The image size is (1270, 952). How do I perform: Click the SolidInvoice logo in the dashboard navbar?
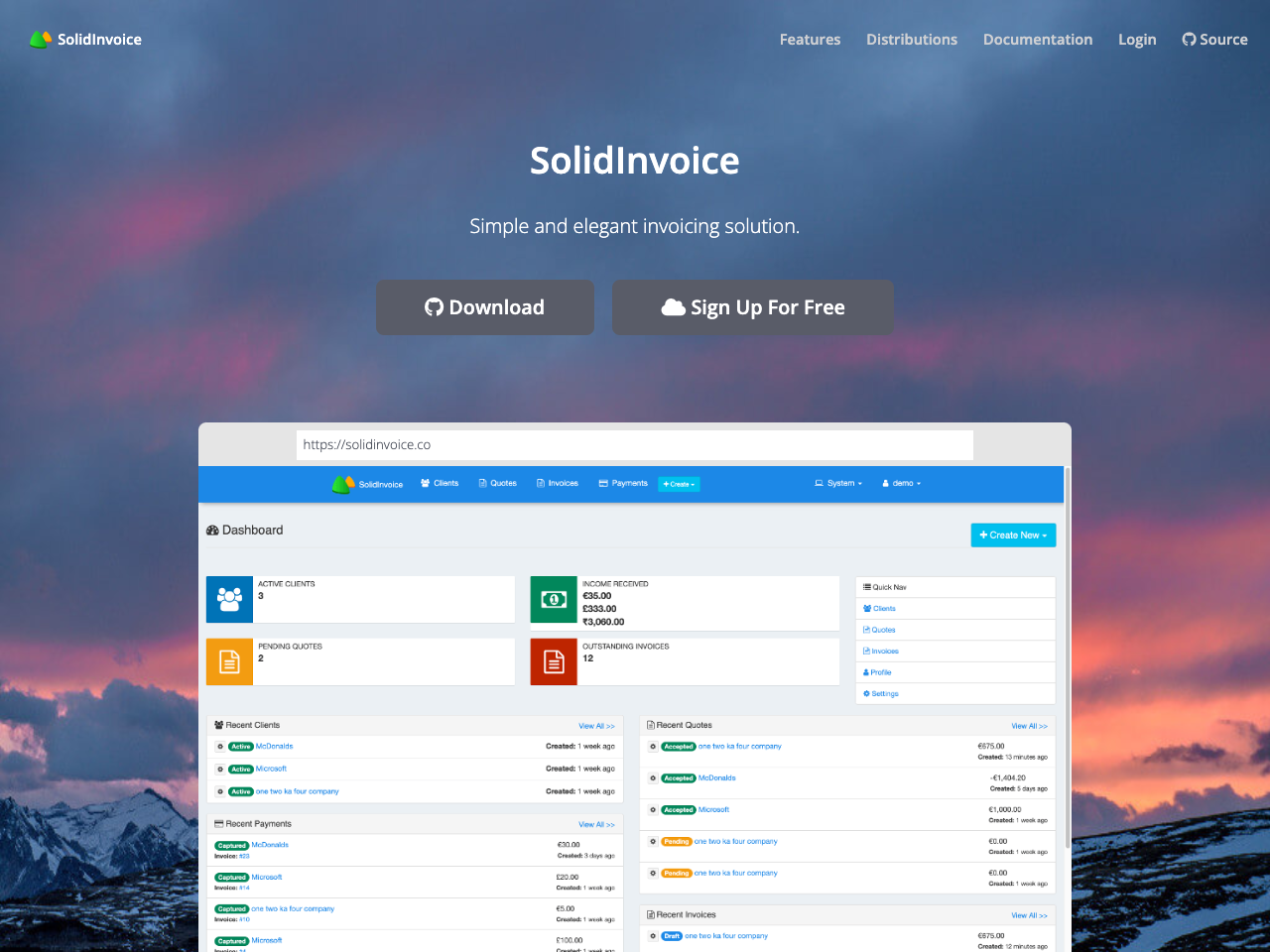367,484
